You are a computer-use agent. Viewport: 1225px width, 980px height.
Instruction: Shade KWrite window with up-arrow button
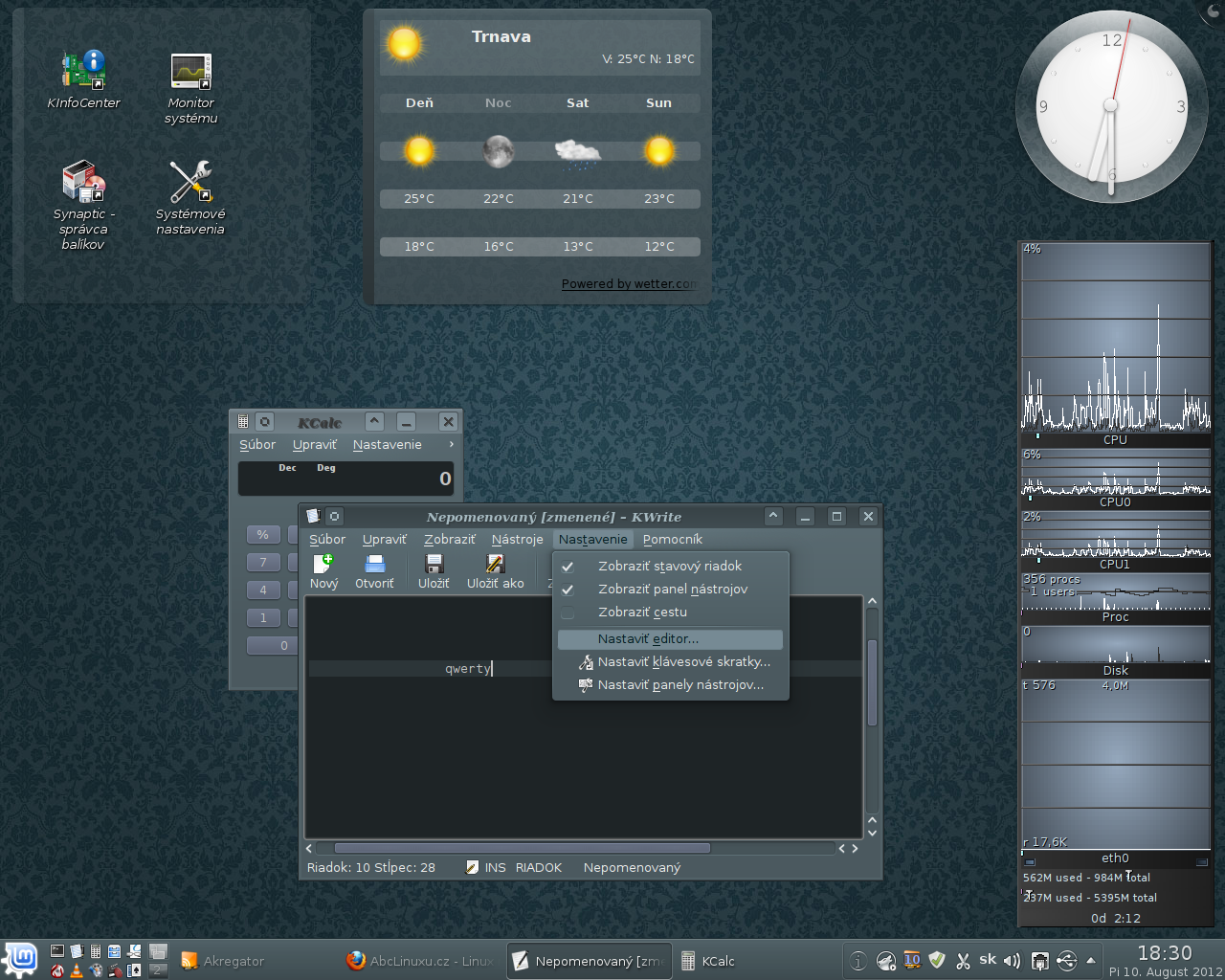click(773, 516)
